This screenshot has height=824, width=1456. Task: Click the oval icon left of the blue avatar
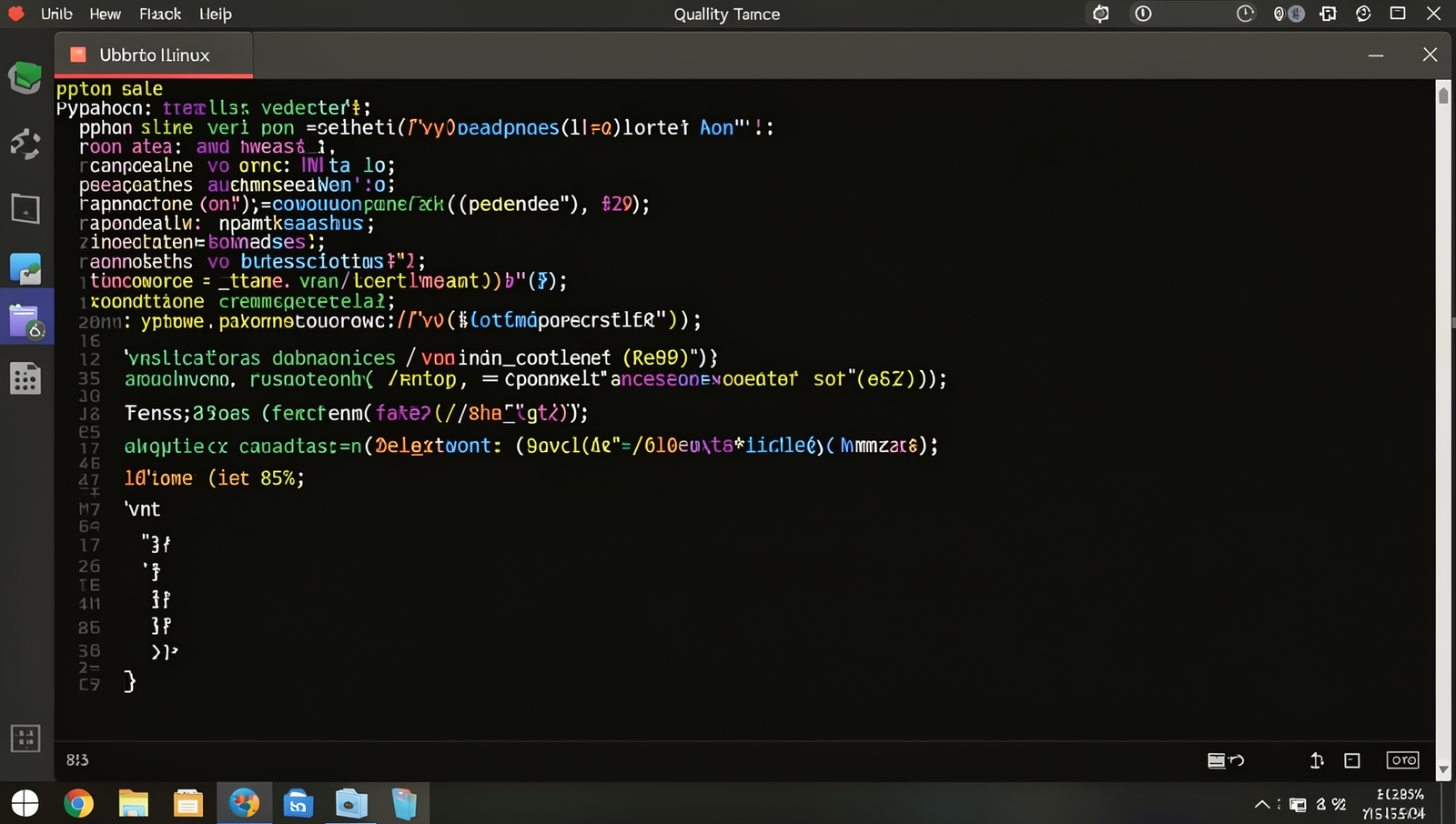tap(1279, 14)
